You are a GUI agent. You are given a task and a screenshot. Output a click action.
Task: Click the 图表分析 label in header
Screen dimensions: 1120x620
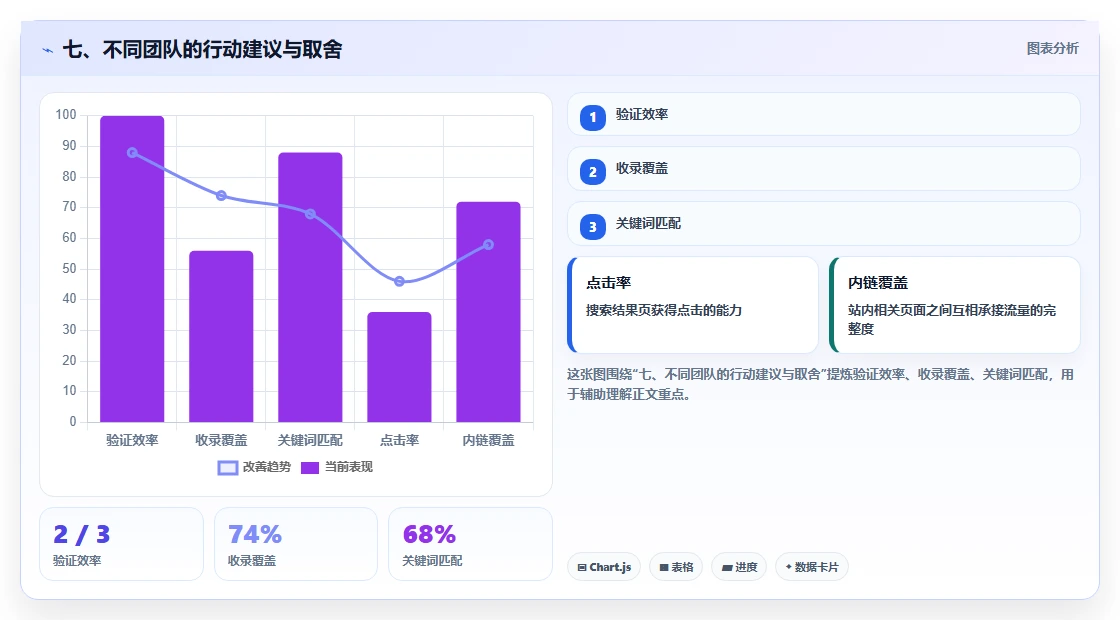(x=1052, y=49)
